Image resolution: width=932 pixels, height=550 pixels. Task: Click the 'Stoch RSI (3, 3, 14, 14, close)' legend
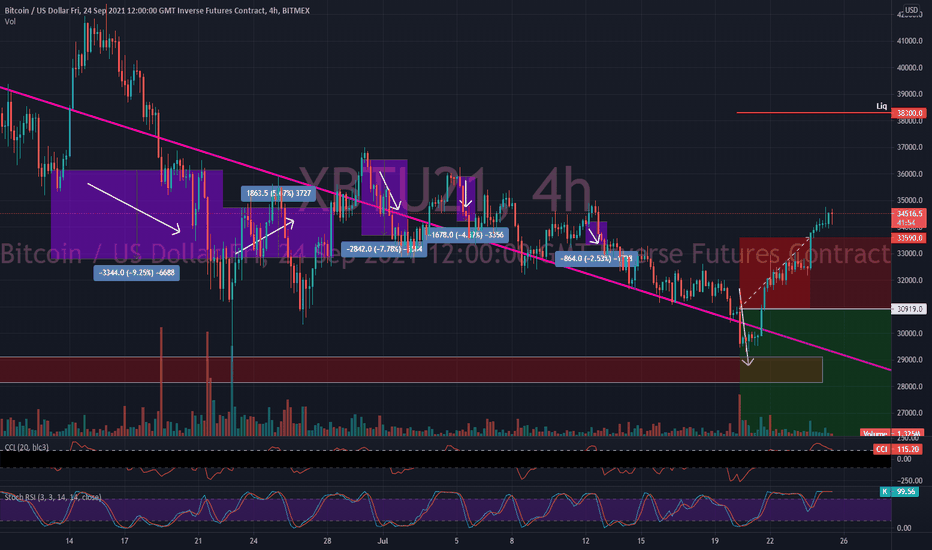point(53,497)
